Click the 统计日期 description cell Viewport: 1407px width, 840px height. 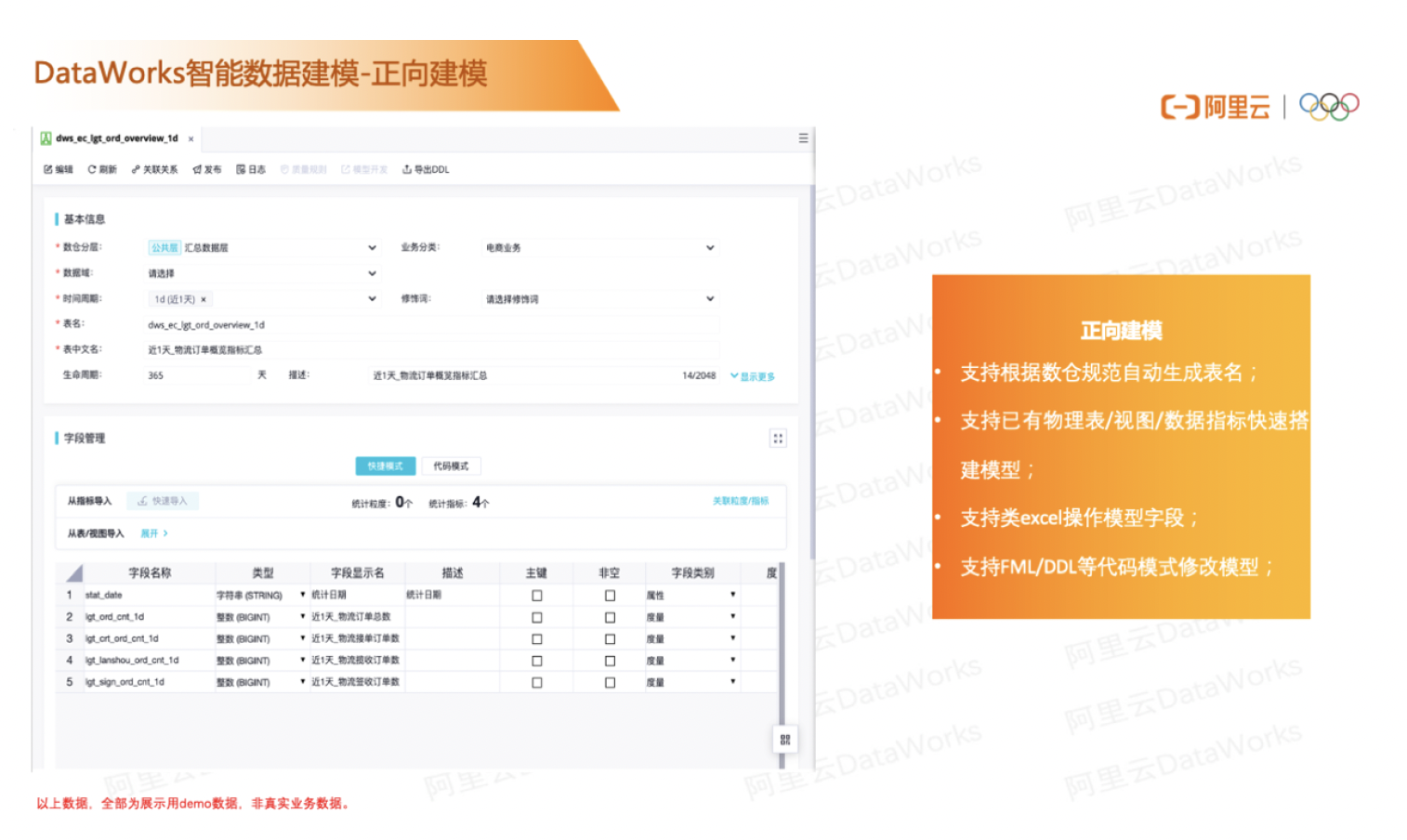(x=452, y=595)
